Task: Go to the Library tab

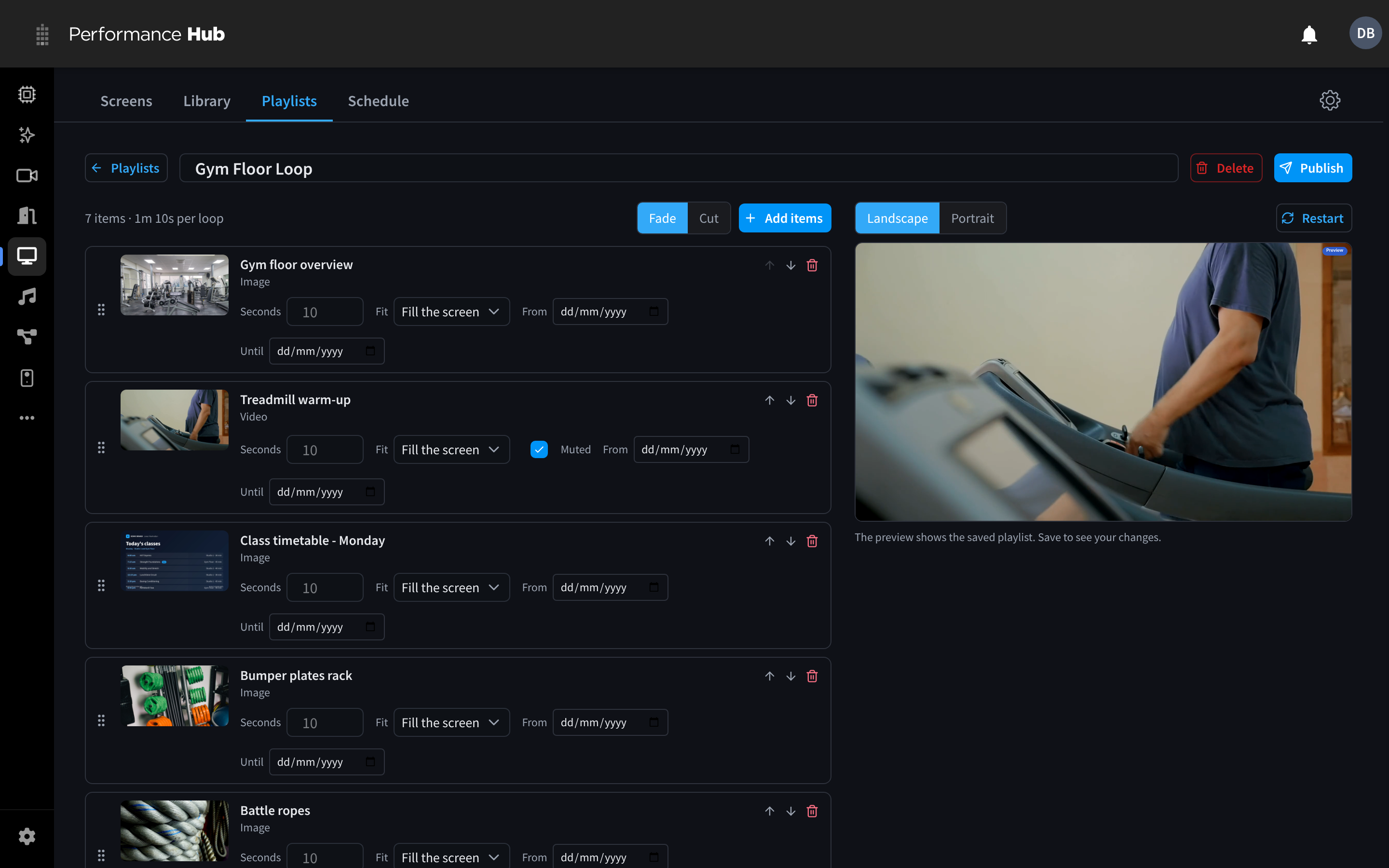Action: pyautogui.click(x=206, y=101)
